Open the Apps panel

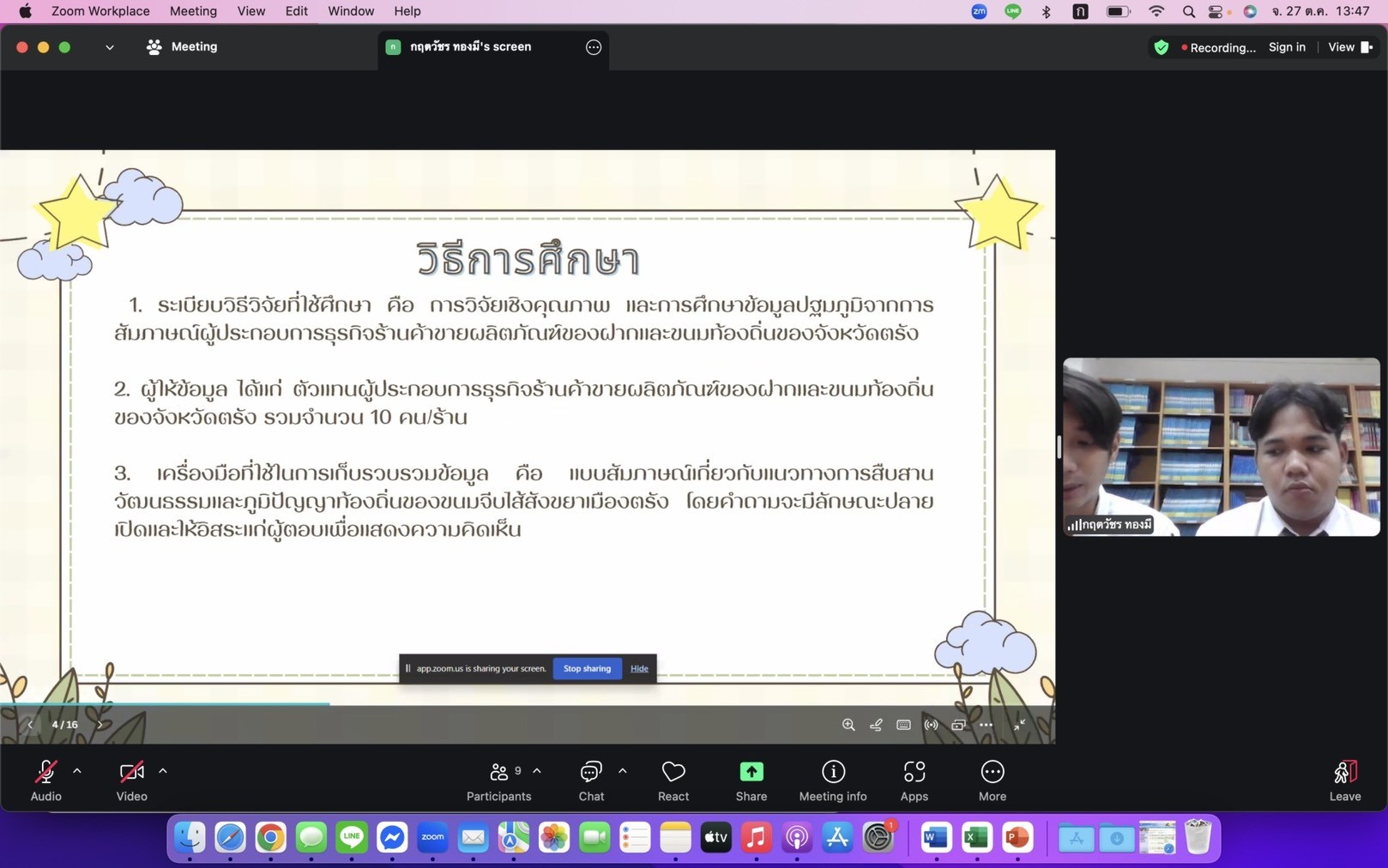click(914, 780)
